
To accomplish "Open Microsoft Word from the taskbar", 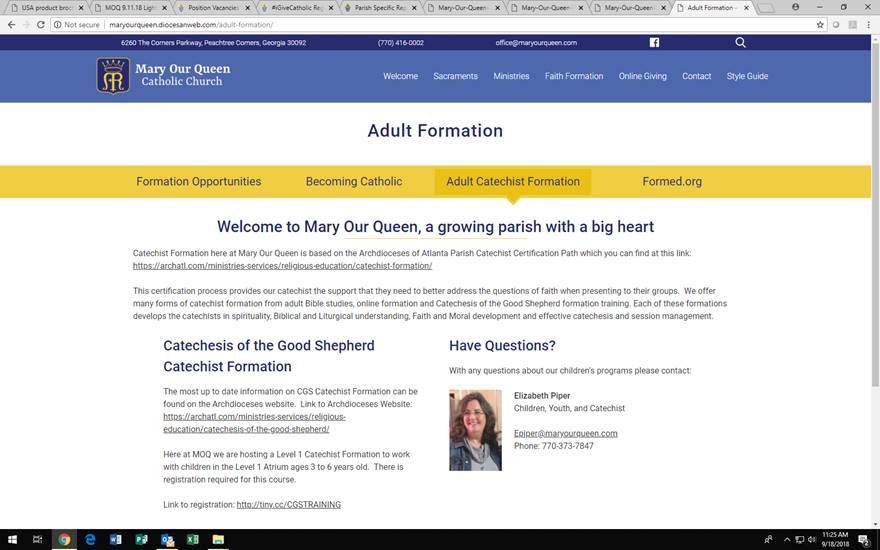I will coord(116,540).
